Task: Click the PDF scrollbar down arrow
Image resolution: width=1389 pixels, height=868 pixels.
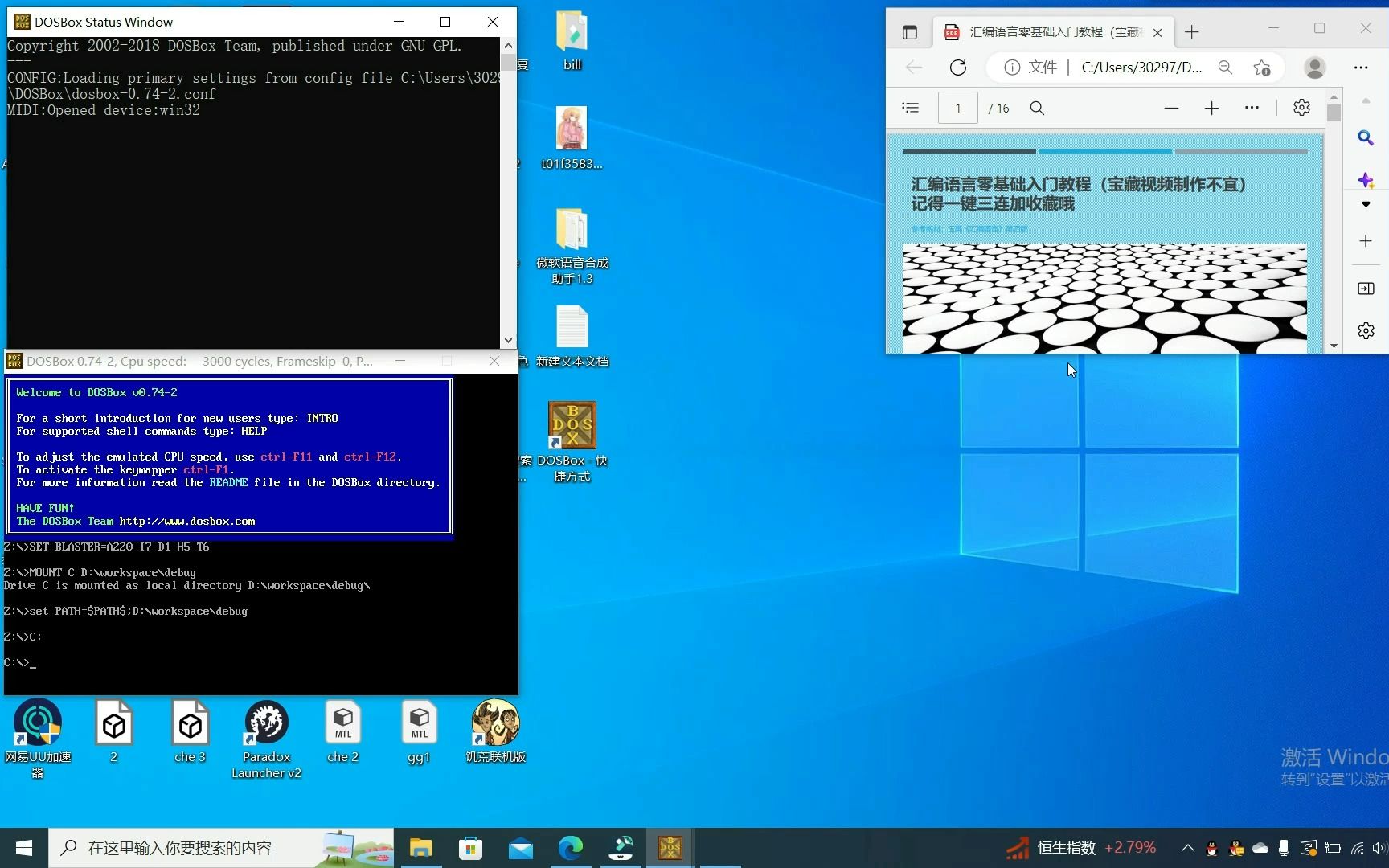Action: (1334, 346)
